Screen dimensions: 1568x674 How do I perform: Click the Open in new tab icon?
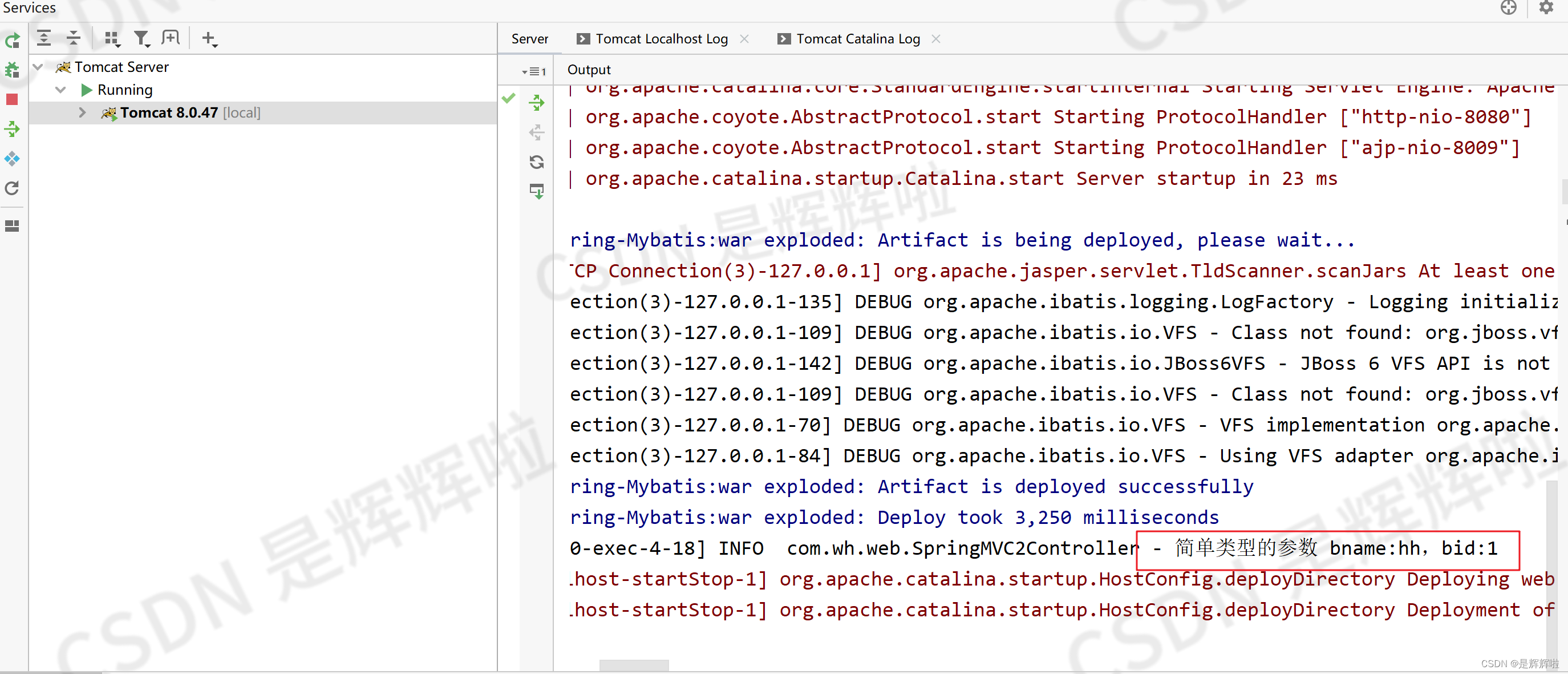pyautogui.click(x=171, y=38)
